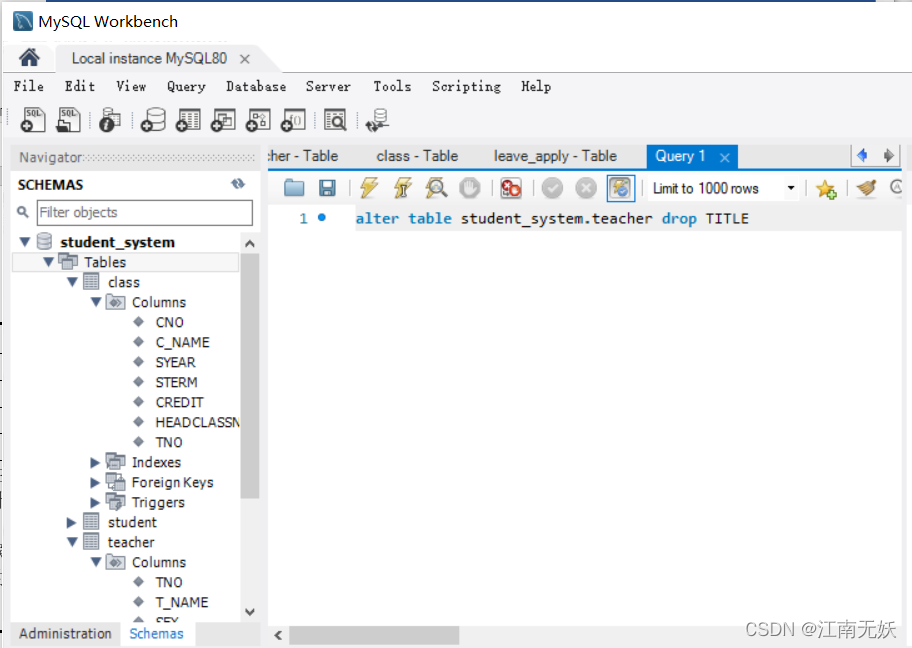Click the Filter objects search field
The width and height of the screenshot is (912, 648).
pos(145,212)
